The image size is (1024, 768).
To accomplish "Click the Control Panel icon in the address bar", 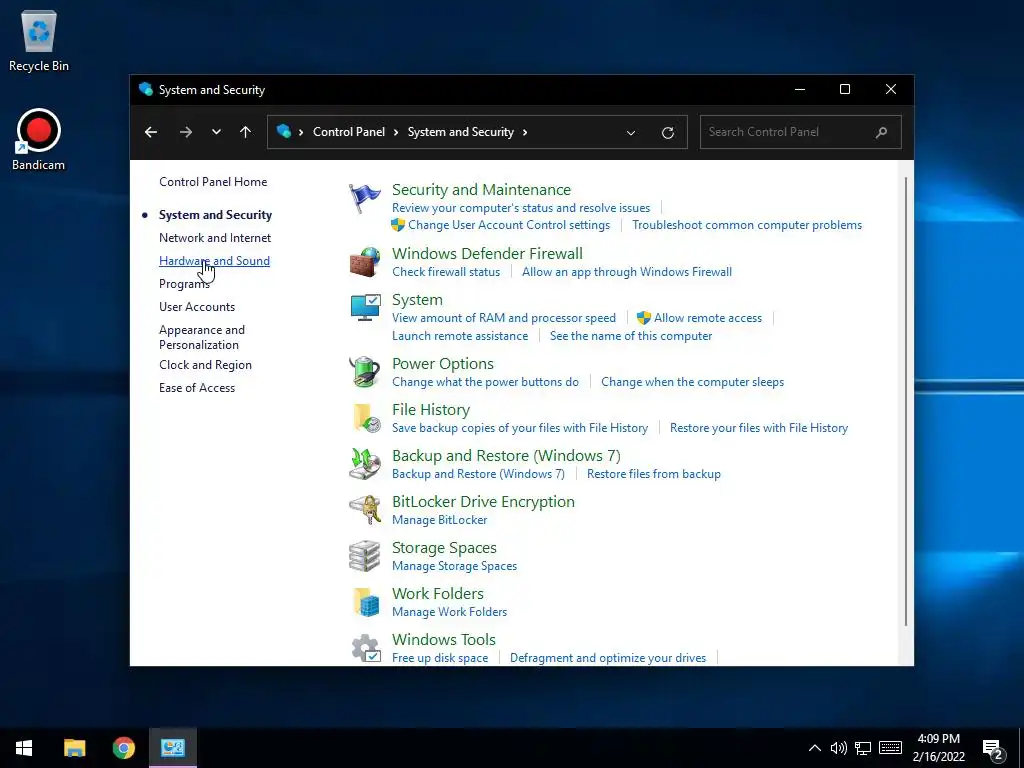I will (283, 131).
